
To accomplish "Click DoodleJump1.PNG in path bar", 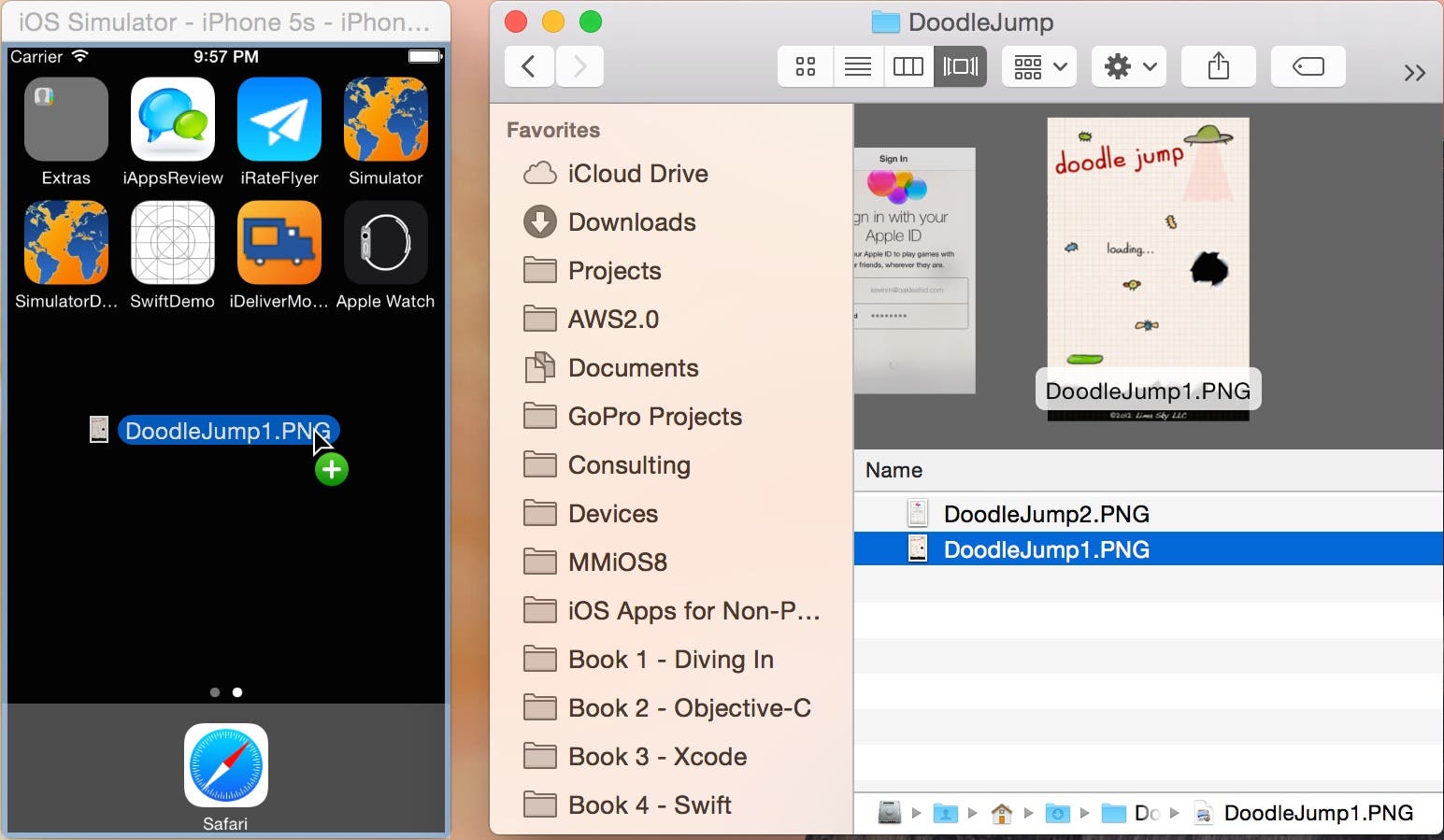I will [x=1305, y=813].
